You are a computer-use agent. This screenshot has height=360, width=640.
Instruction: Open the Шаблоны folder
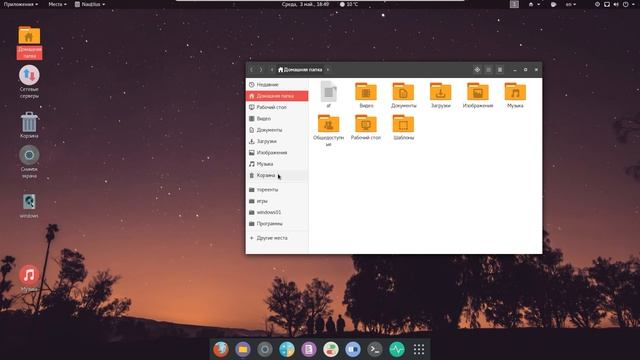pos(403,128)
